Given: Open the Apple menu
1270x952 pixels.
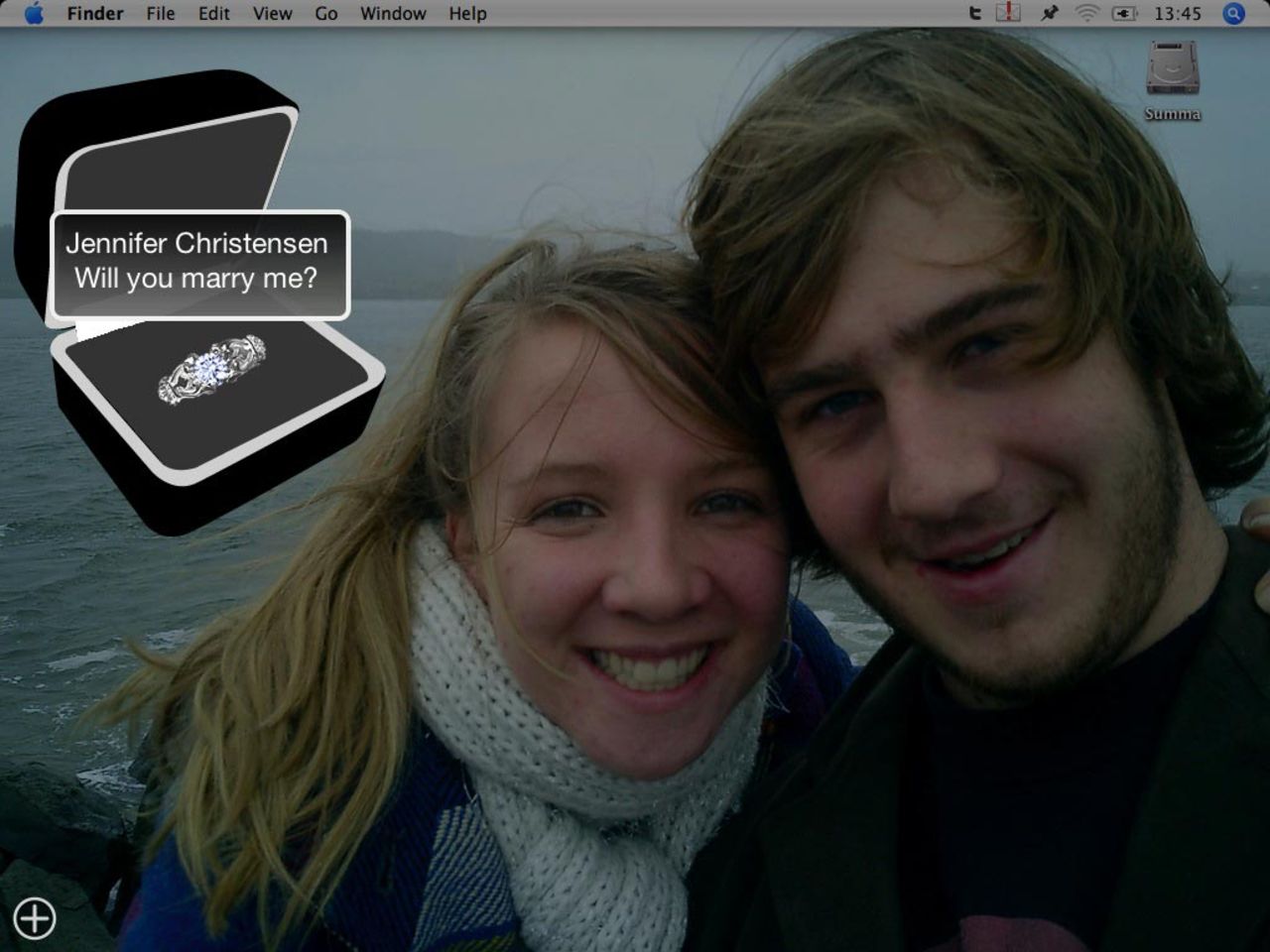Looking at the screenshot, I should [x=35, y=13].
